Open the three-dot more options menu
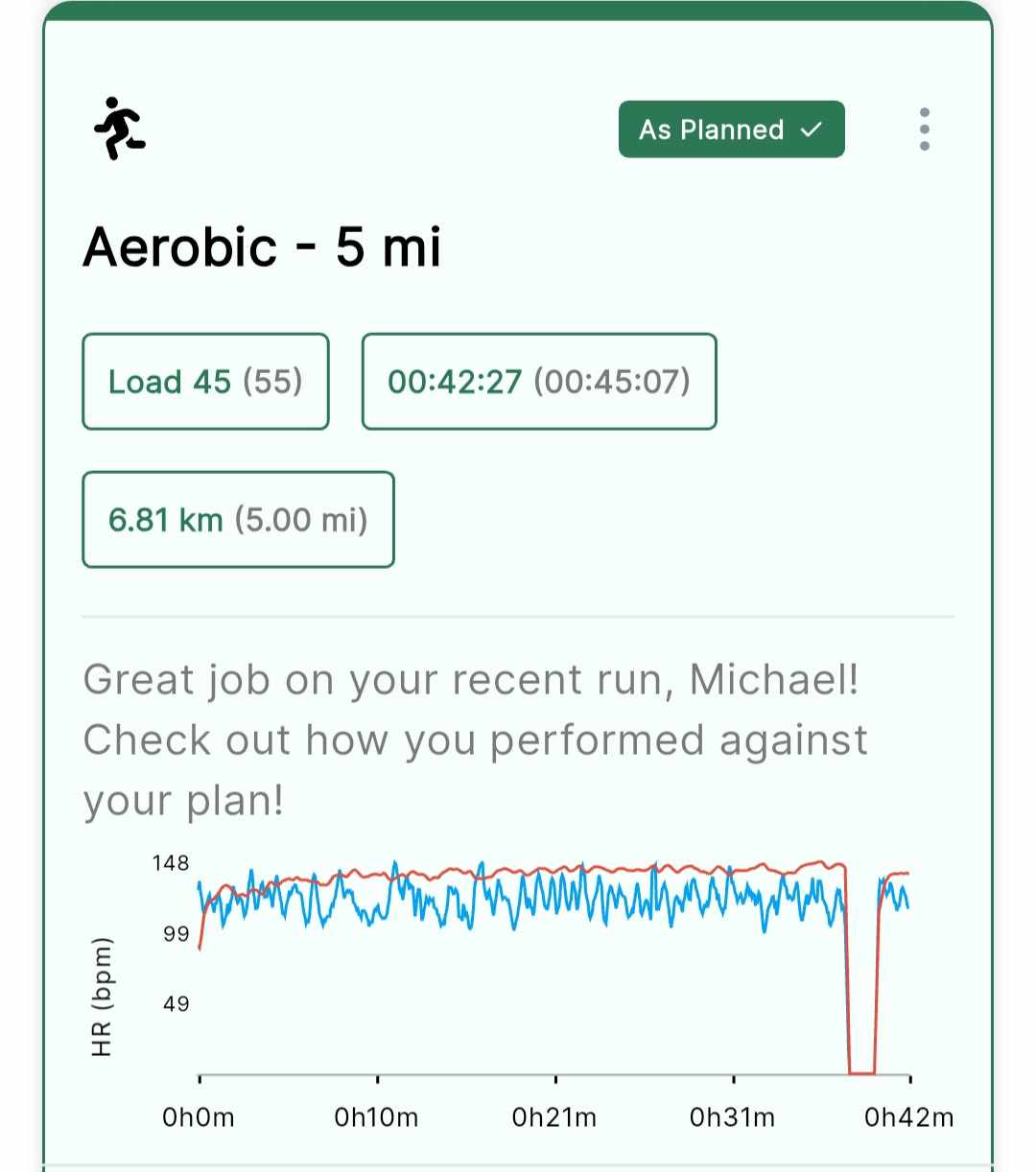 click(924, 129)
